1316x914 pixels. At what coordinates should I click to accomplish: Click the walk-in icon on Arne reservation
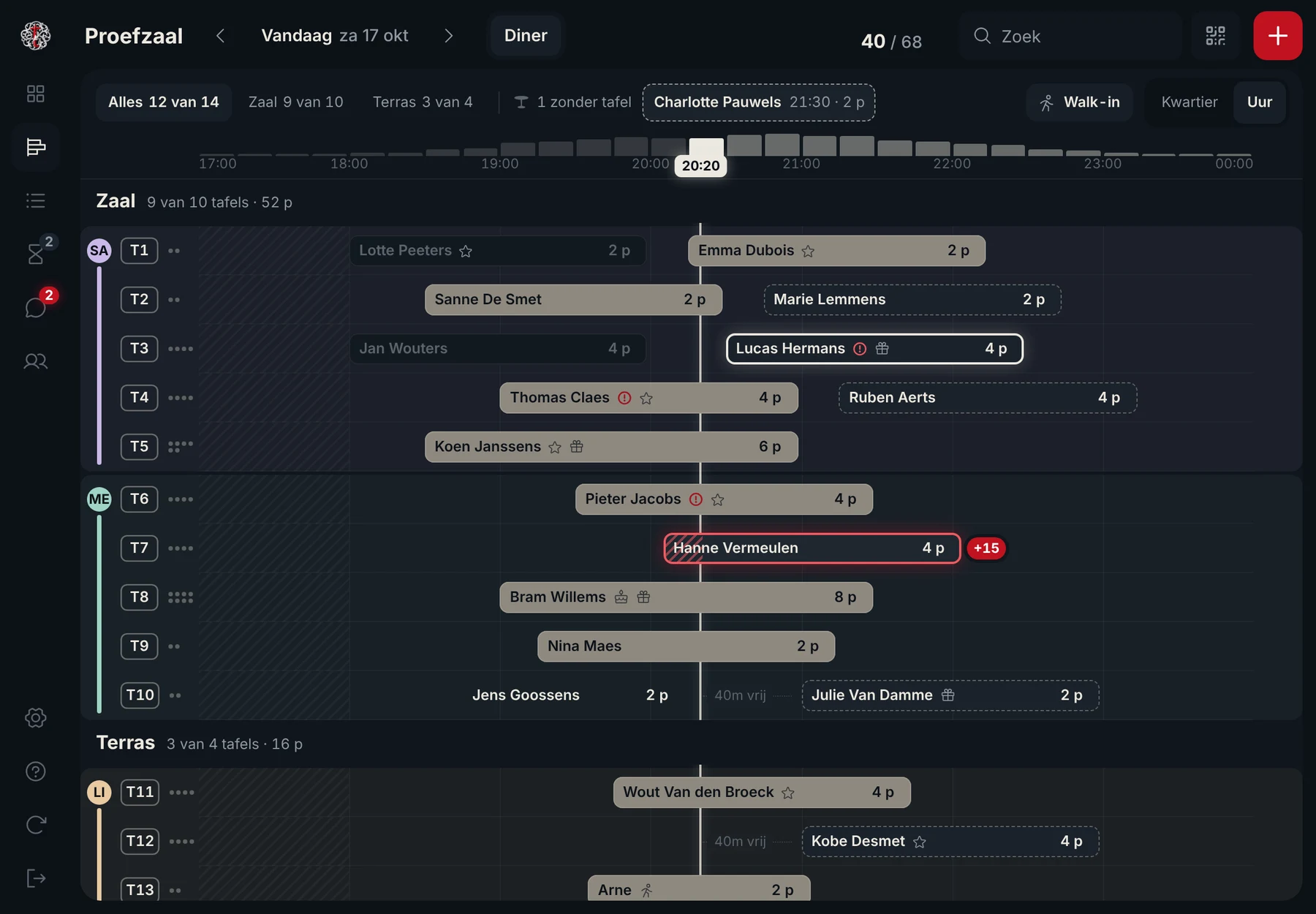pos(646,891)
